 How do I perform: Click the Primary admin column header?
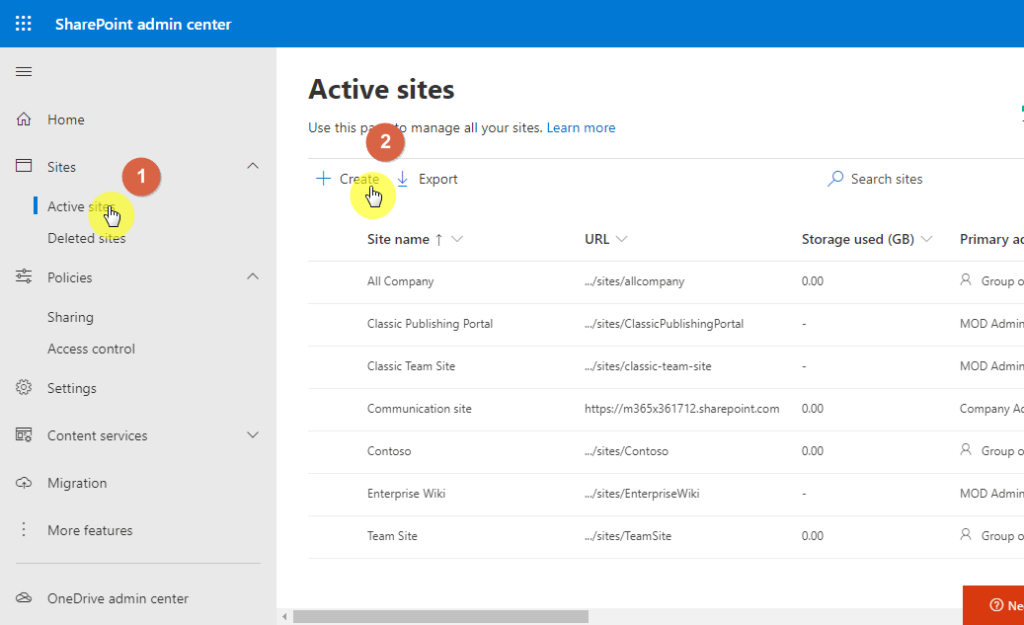click(x=991, y=240)
